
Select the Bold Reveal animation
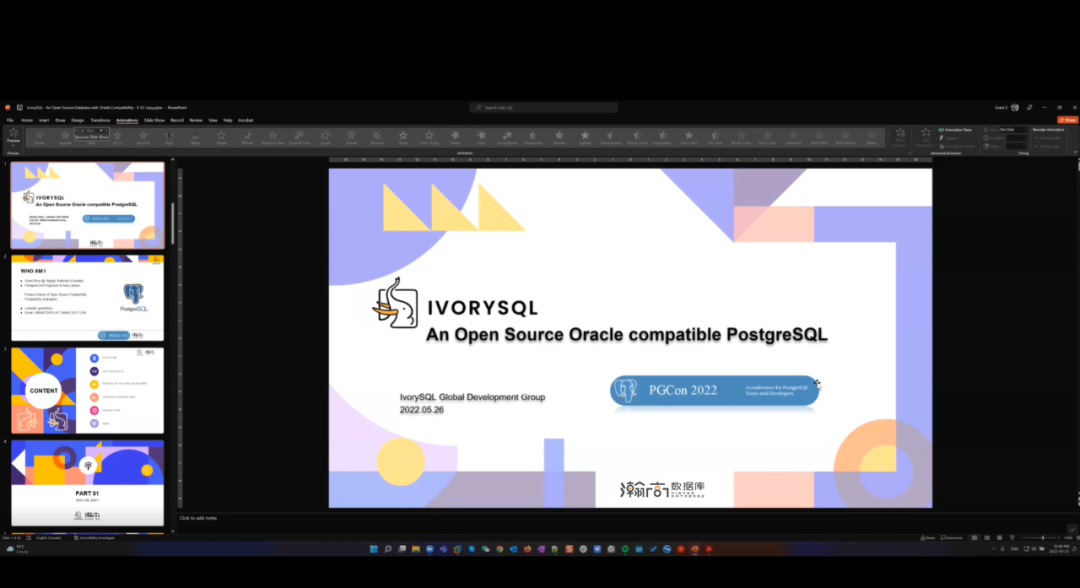point(845,138)
